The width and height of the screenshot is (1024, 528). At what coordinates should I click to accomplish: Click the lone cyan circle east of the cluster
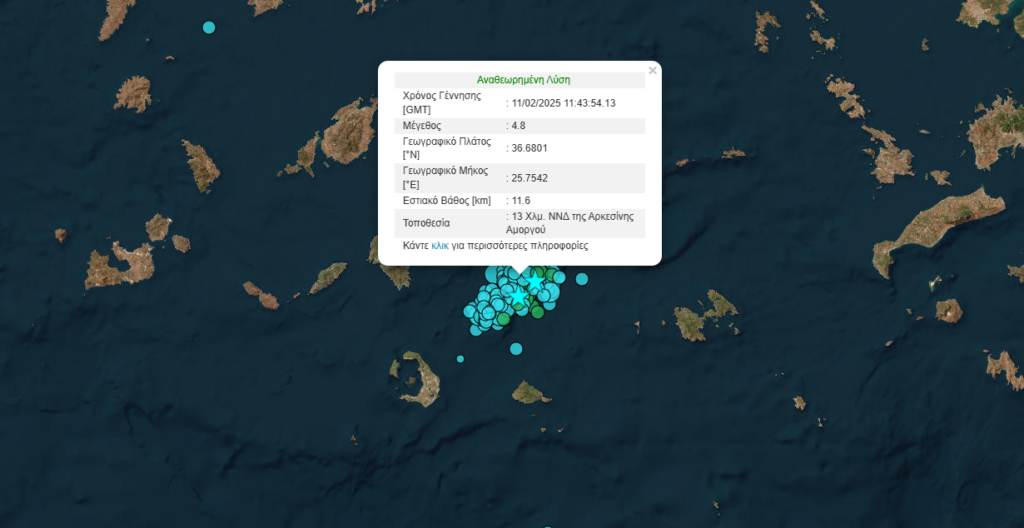(x=582, y=279)
